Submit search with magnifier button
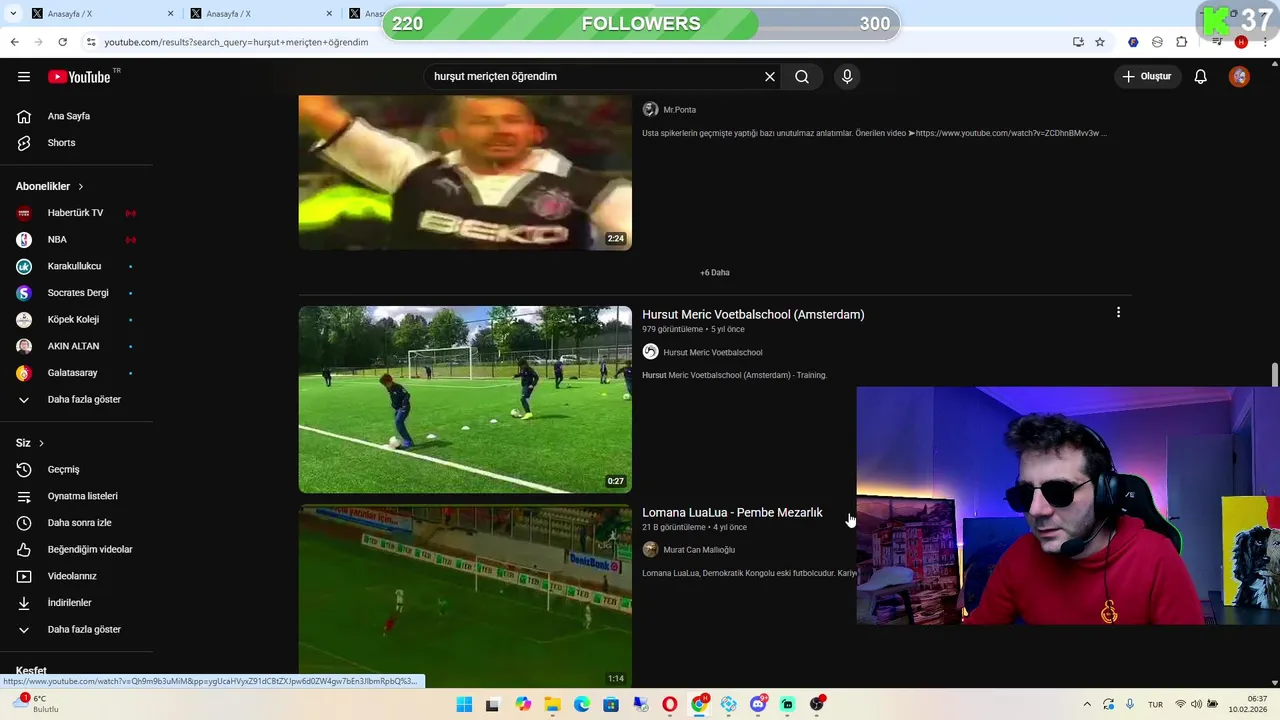 (x=802, y=77)
